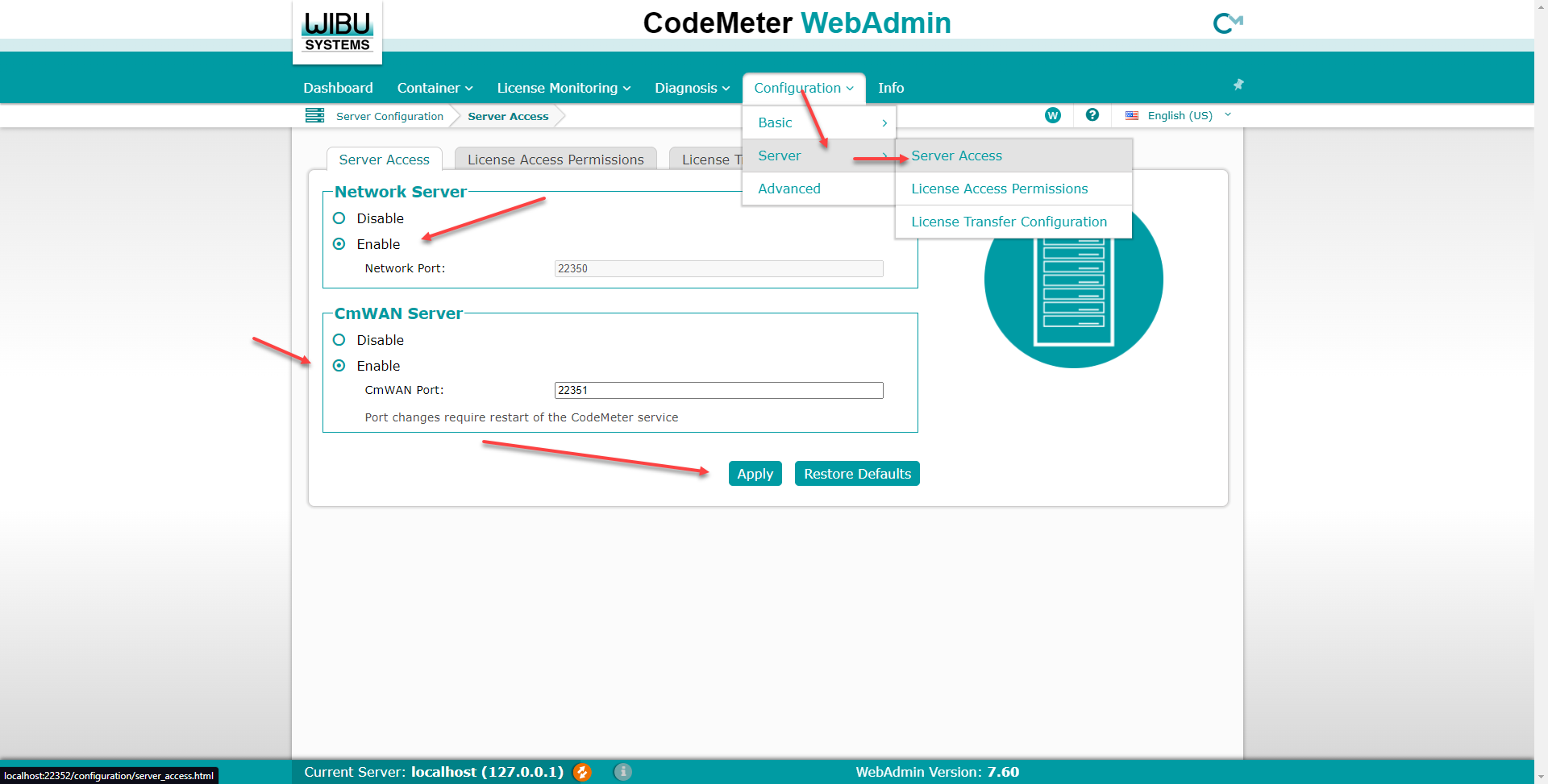Viewport: 1548px width, 784px height.
Task: Click the 'Current Server: localhost (127.0.0.1)' text
Action: pos(434,772)
